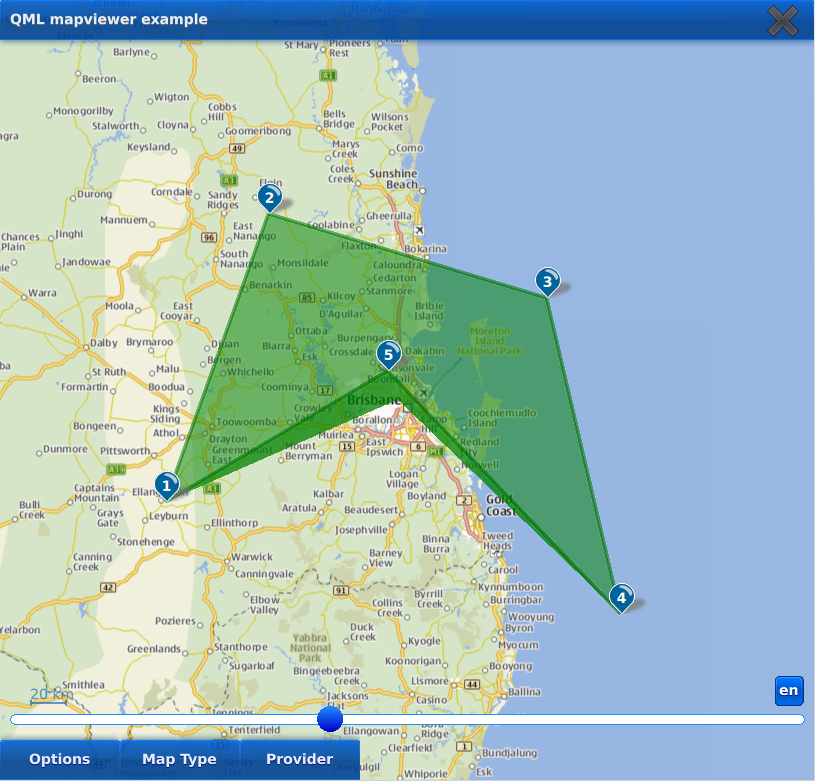Click the 'Pittsworth' town label
815x781 pixels.
[x=125, y=451]
